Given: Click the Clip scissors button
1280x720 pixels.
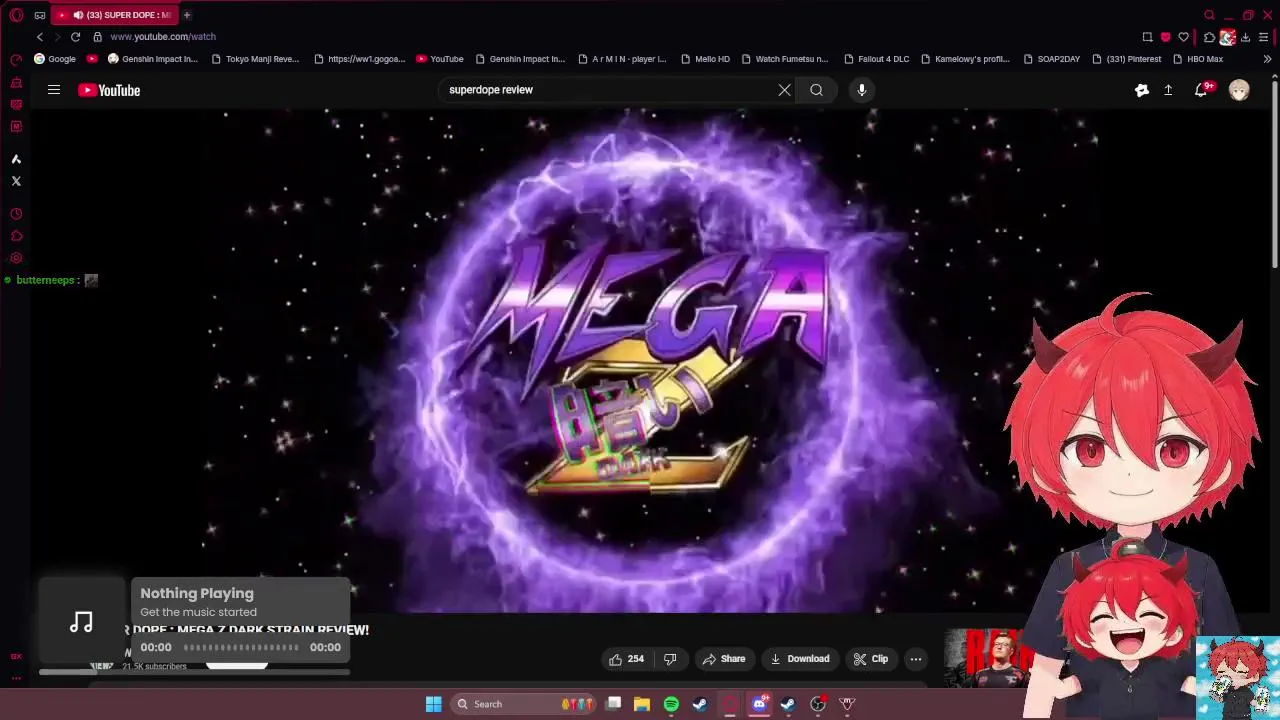Looking at the screenshot, I should pos(871,659).
